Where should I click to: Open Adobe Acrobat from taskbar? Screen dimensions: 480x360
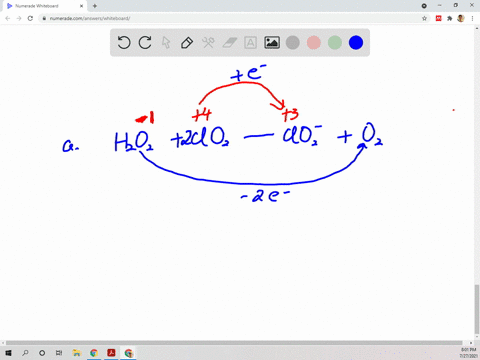[x=111, y=353]
